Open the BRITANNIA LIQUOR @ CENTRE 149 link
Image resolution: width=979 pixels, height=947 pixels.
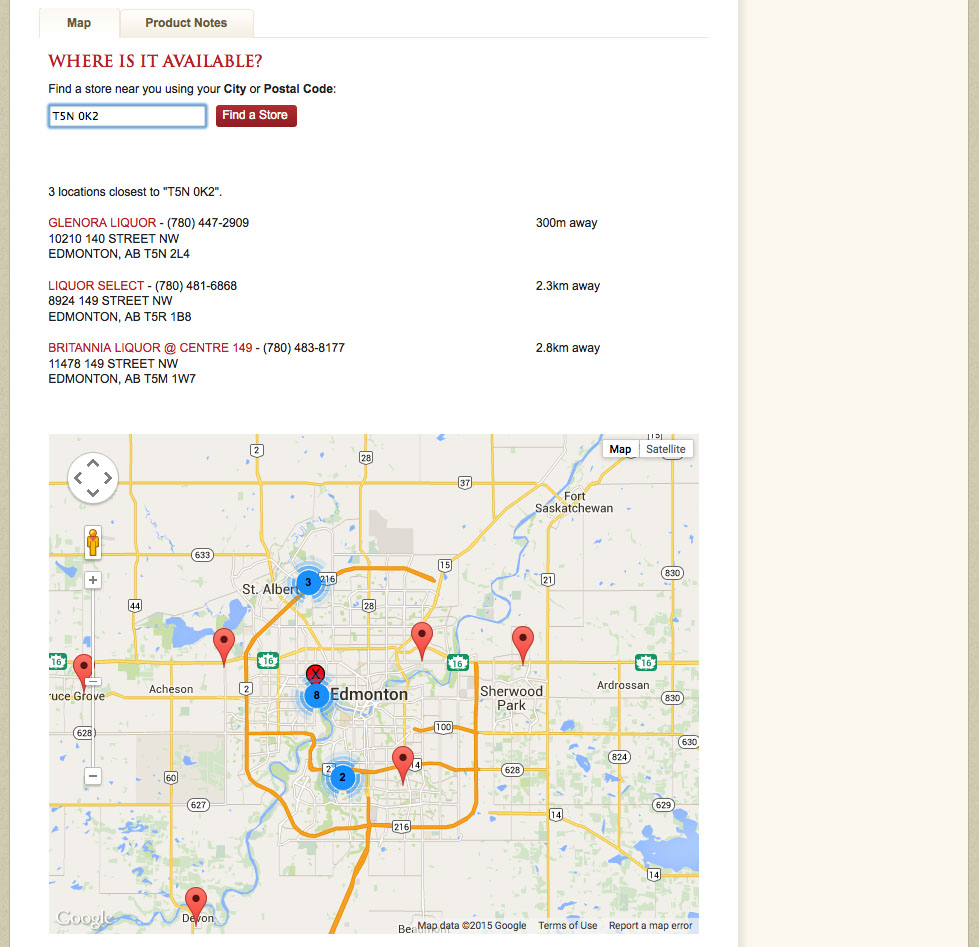pyautogui.click(x=150, y=348)
